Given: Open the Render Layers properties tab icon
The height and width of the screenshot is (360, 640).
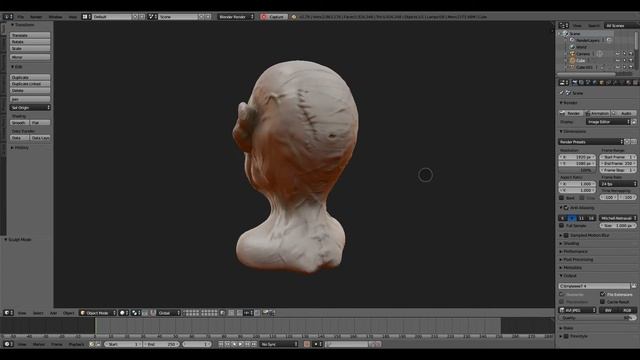Looking at the screenshot, I should (582, 82).
